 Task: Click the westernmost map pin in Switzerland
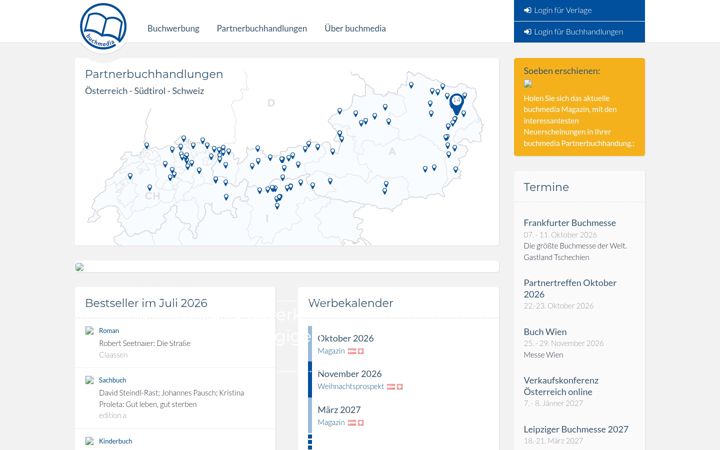click(130, 176)
